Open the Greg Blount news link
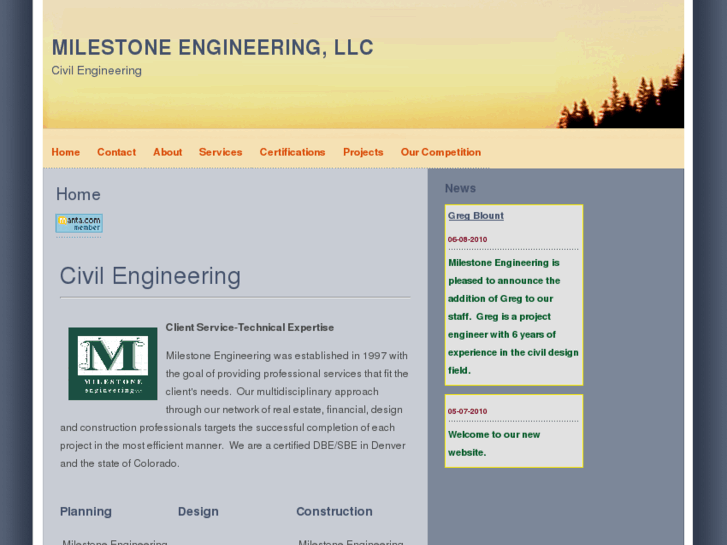 pyautogui.click(x=476, y=216)
